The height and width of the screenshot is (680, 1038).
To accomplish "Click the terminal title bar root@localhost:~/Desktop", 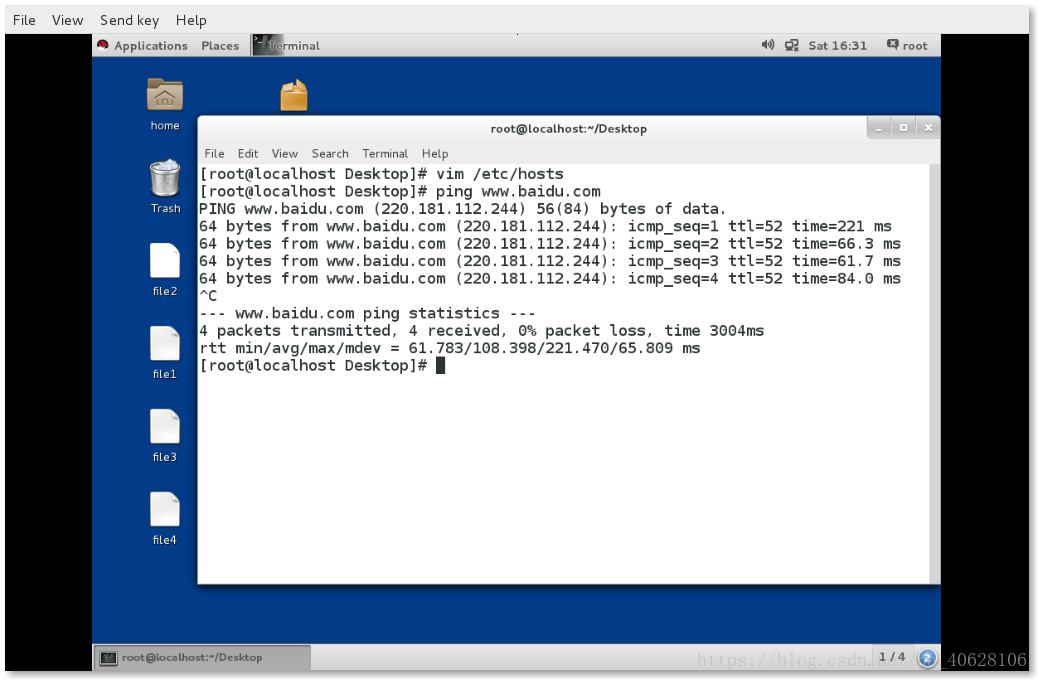I will click(x=568, y=128).
